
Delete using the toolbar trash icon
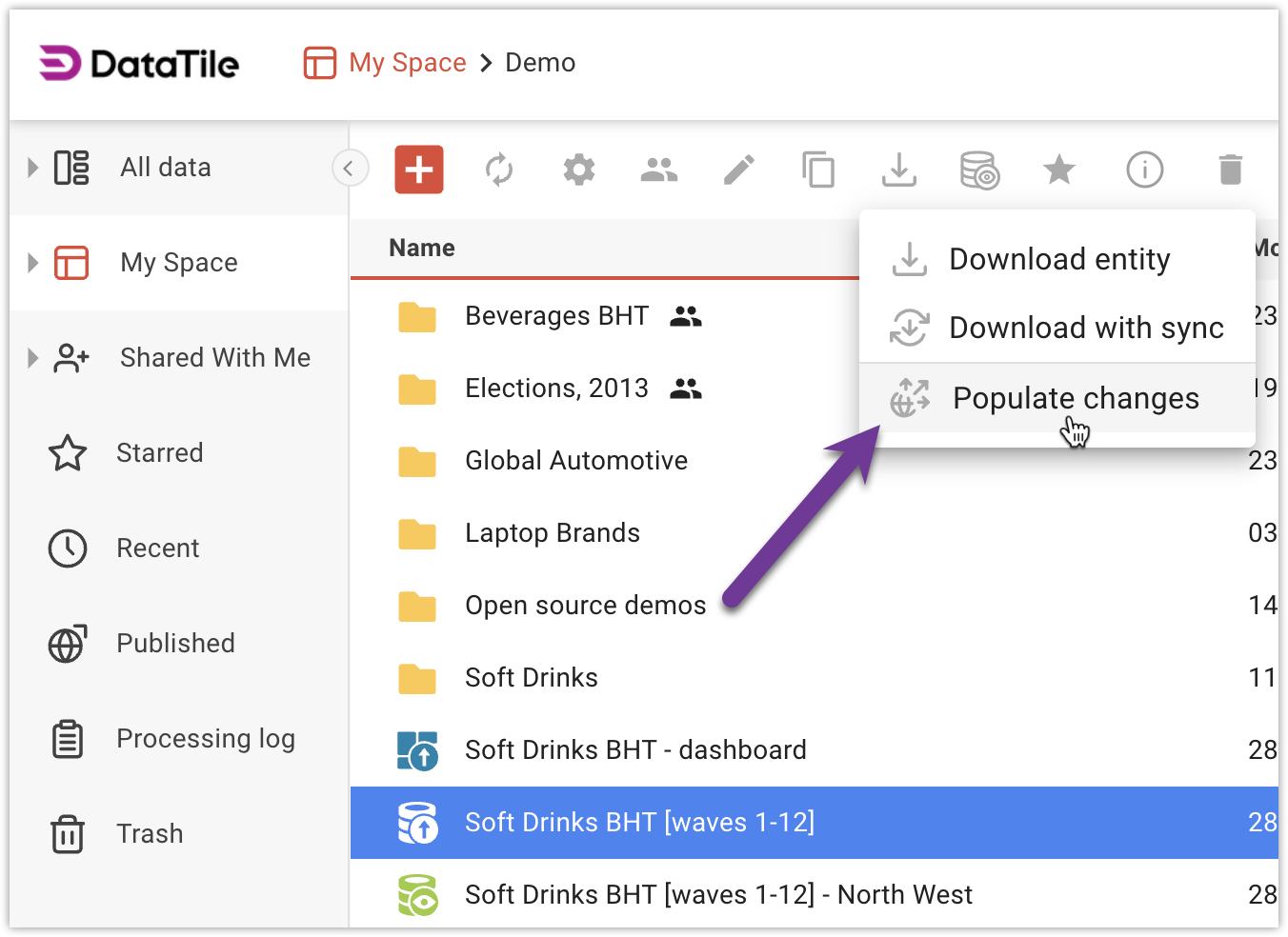click(x=1230, y=170)
